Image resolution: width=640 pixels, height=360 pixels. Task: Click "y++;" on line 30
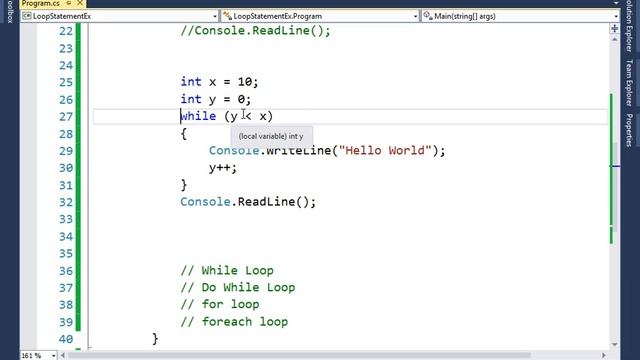pyautogui.click(x=223, y=168)
